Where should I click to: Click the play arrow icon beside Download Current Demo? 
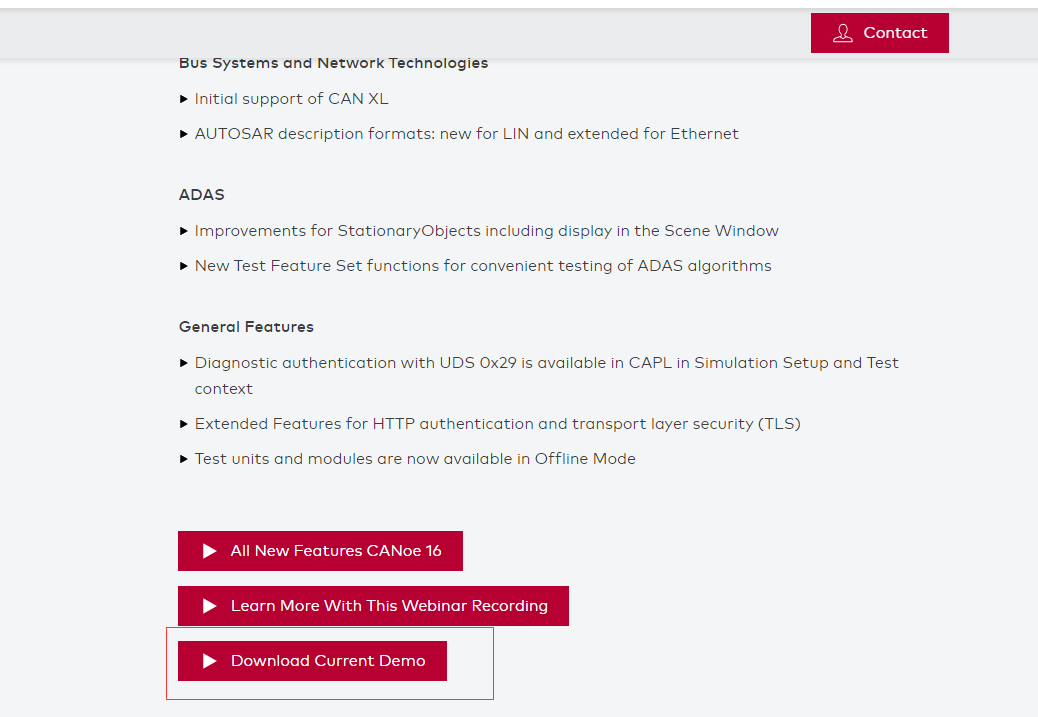click(x=209, y=661)
